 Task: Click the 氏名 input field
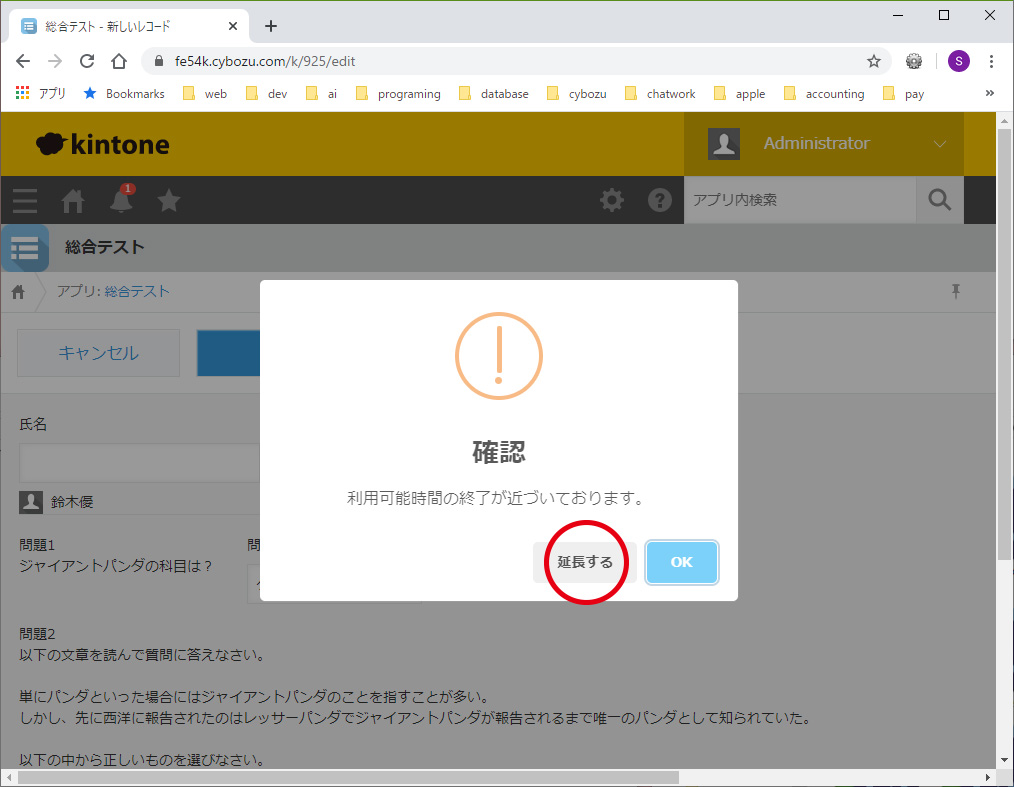(x=139, y=462)
